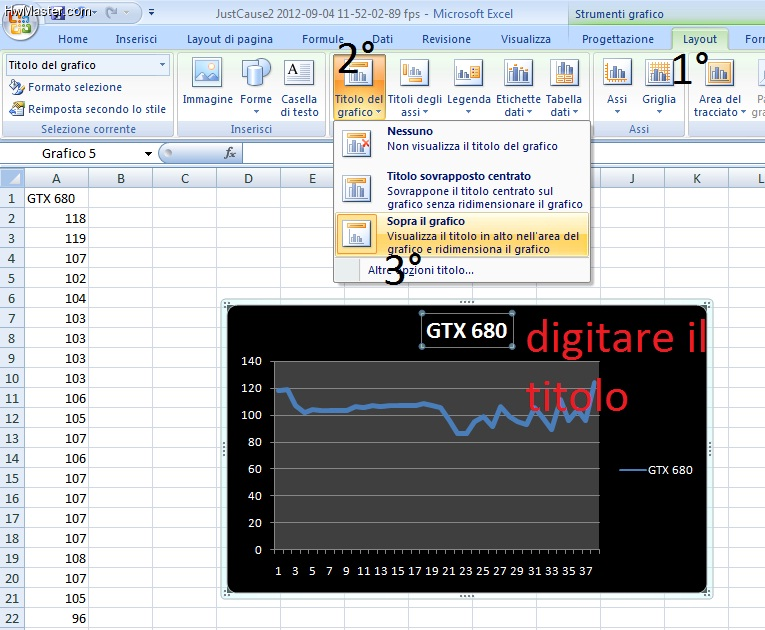Open the Forme shapes gallery
This screenshot has height=630, width=765.
pyautogui.click(x=256, y=87)
